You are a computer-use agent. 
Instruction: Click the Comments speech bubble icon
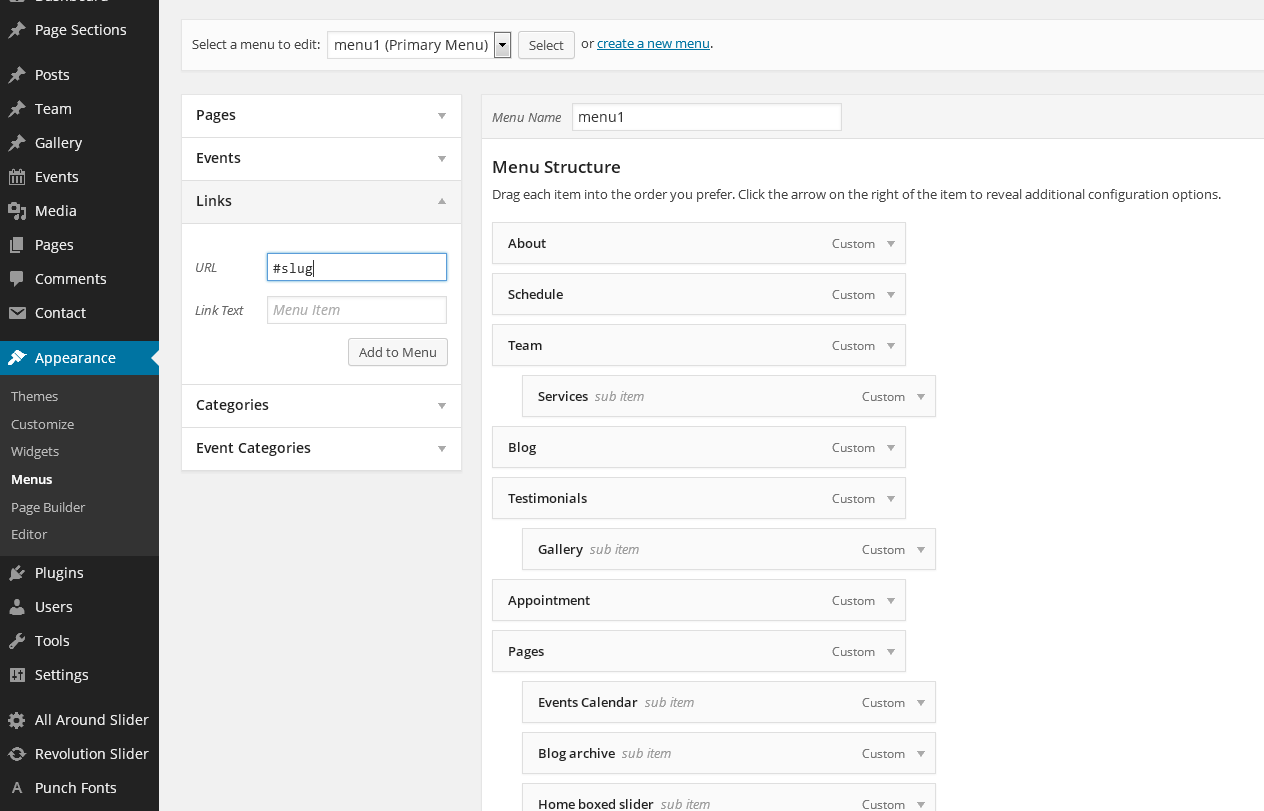pyautogui.click(x=17, y=279)
